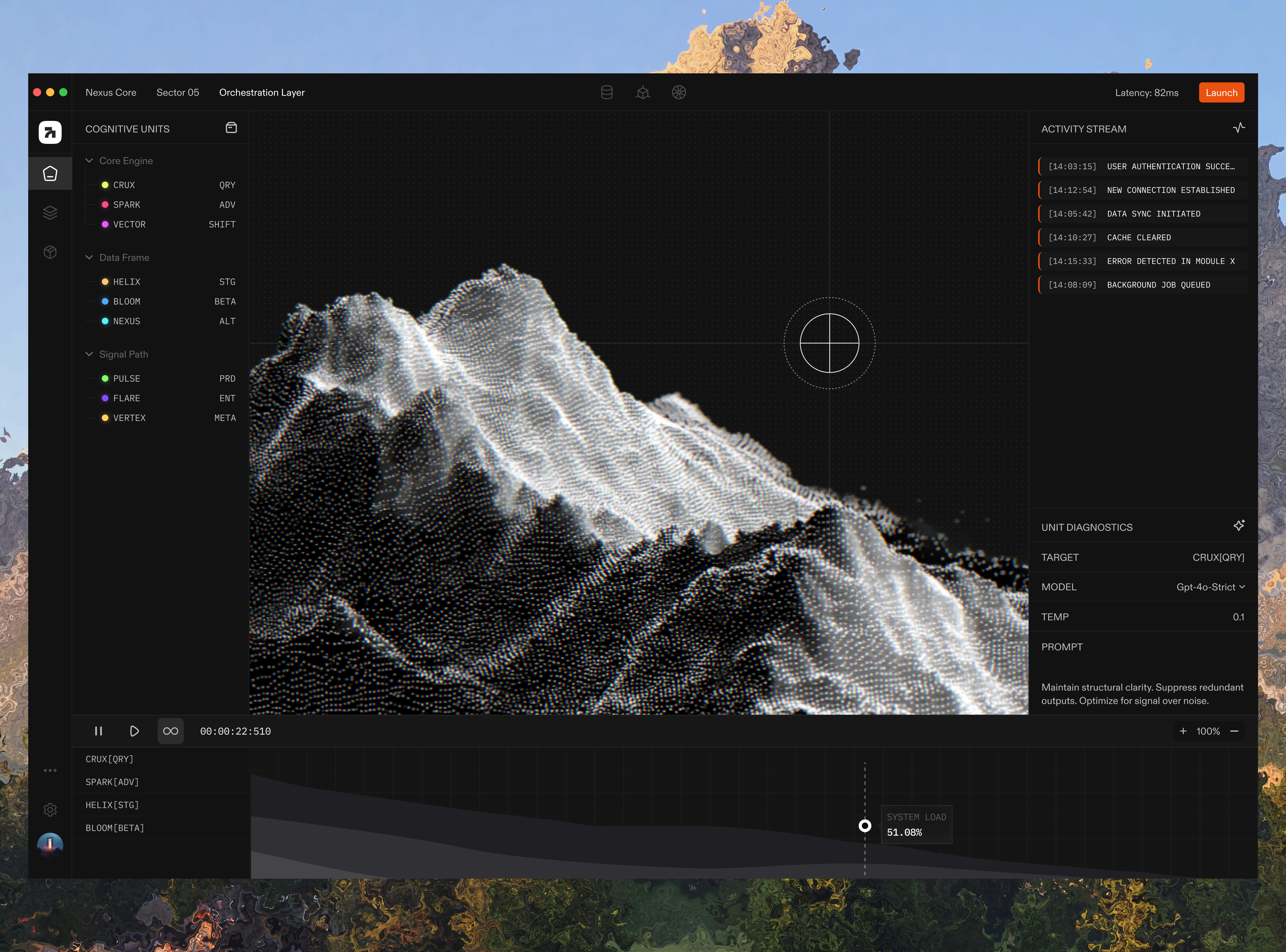Screen dimensions: 1286x952
Task: Click the TARGET value CRUX[QRY]
Action: (x=1218, y=557)
